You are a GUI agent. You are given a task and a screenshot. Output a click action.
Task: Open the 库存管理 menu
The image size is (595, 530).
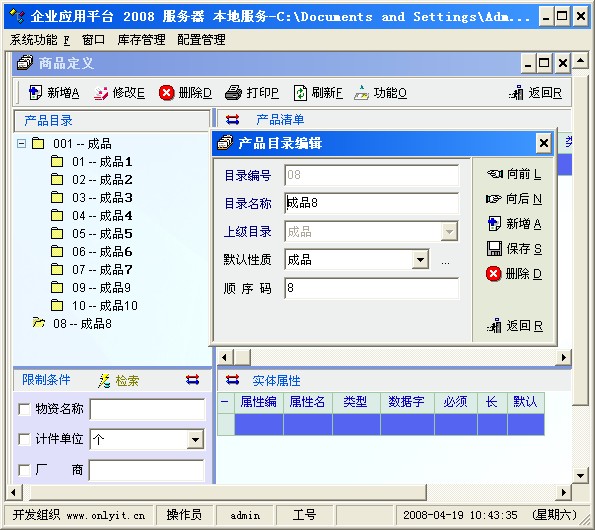tap(141, 39)
